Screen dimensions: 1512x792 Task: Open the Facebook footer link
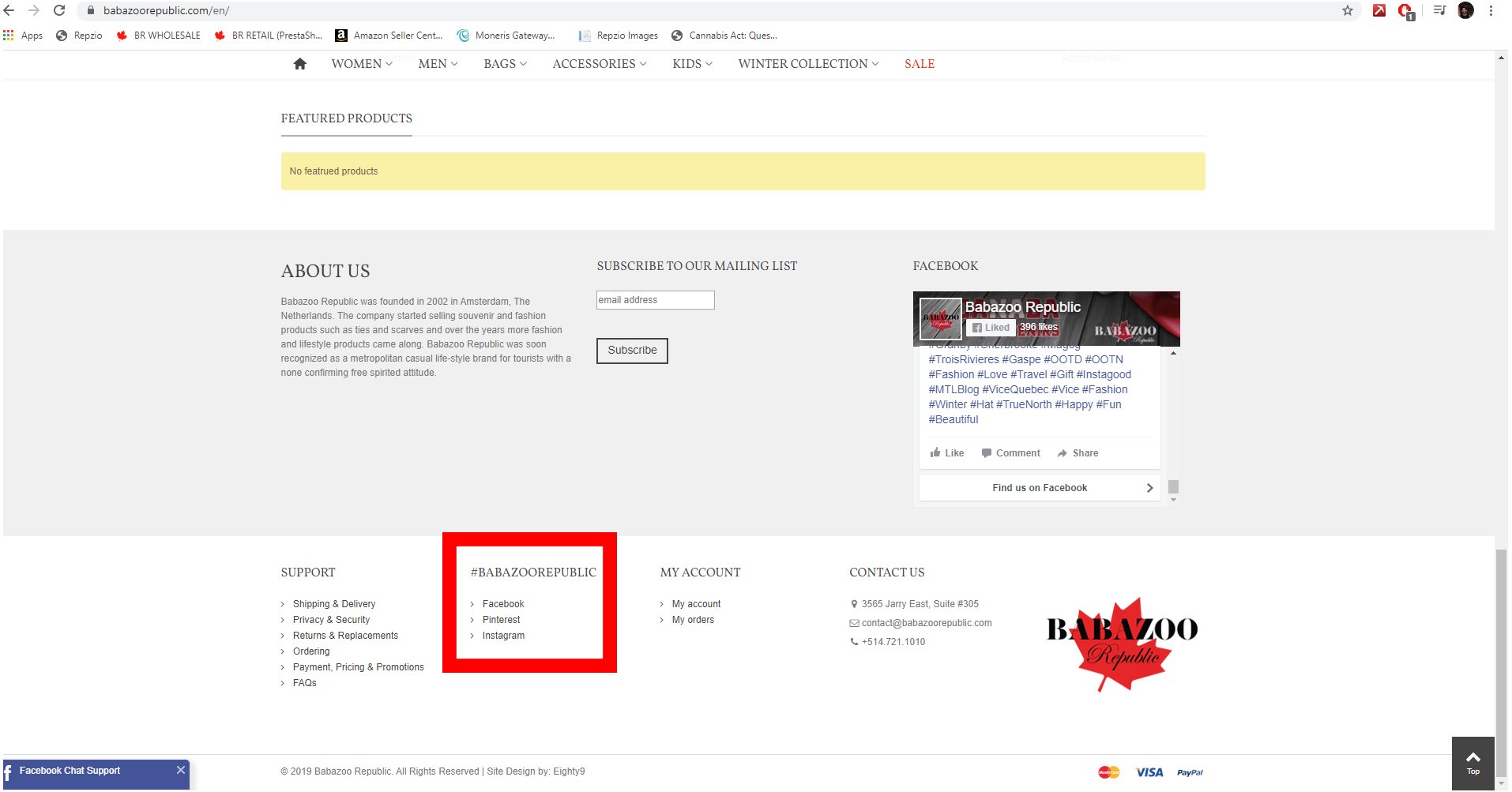pos(503,604)
